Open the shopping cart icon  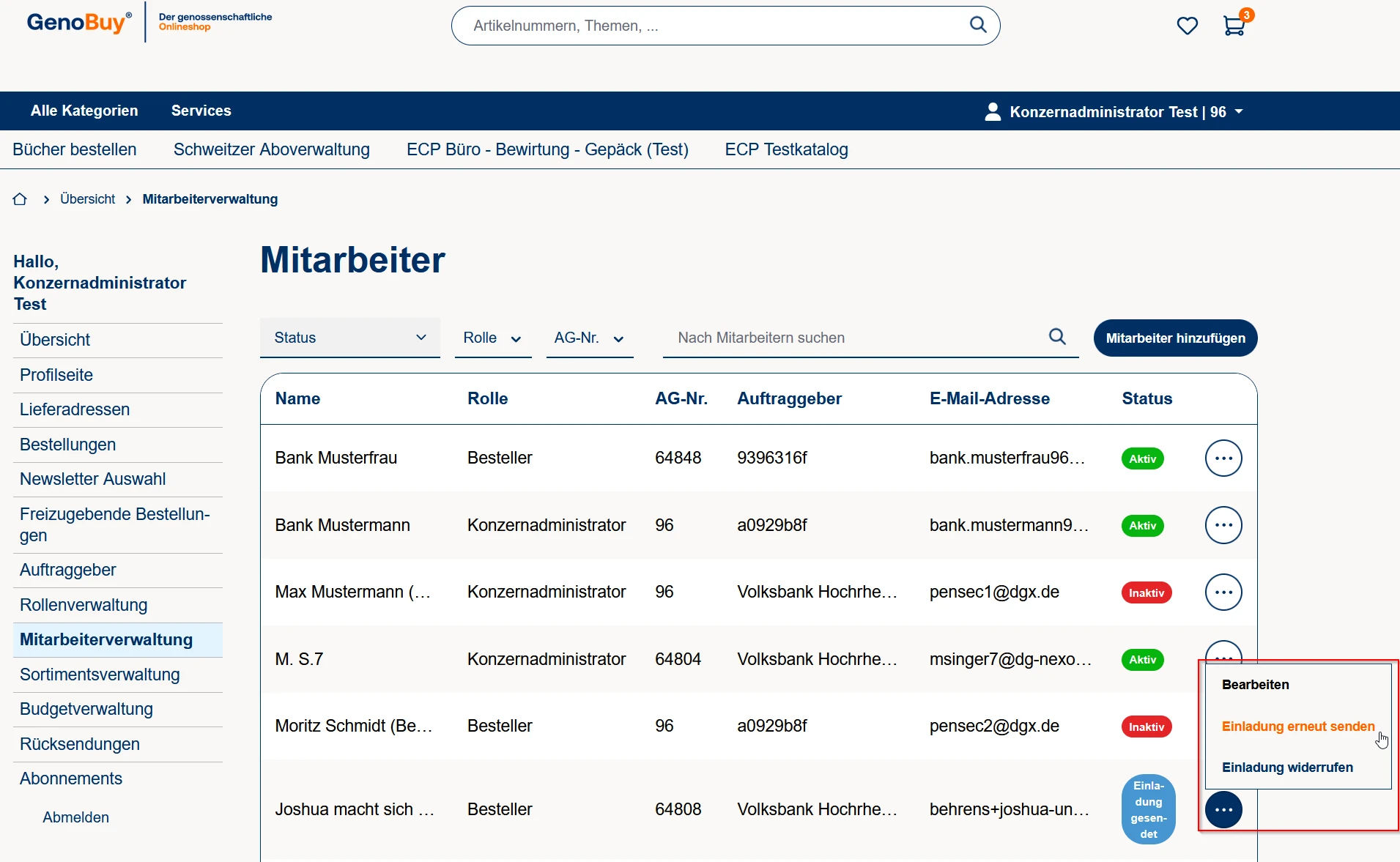coord(1234,26)
